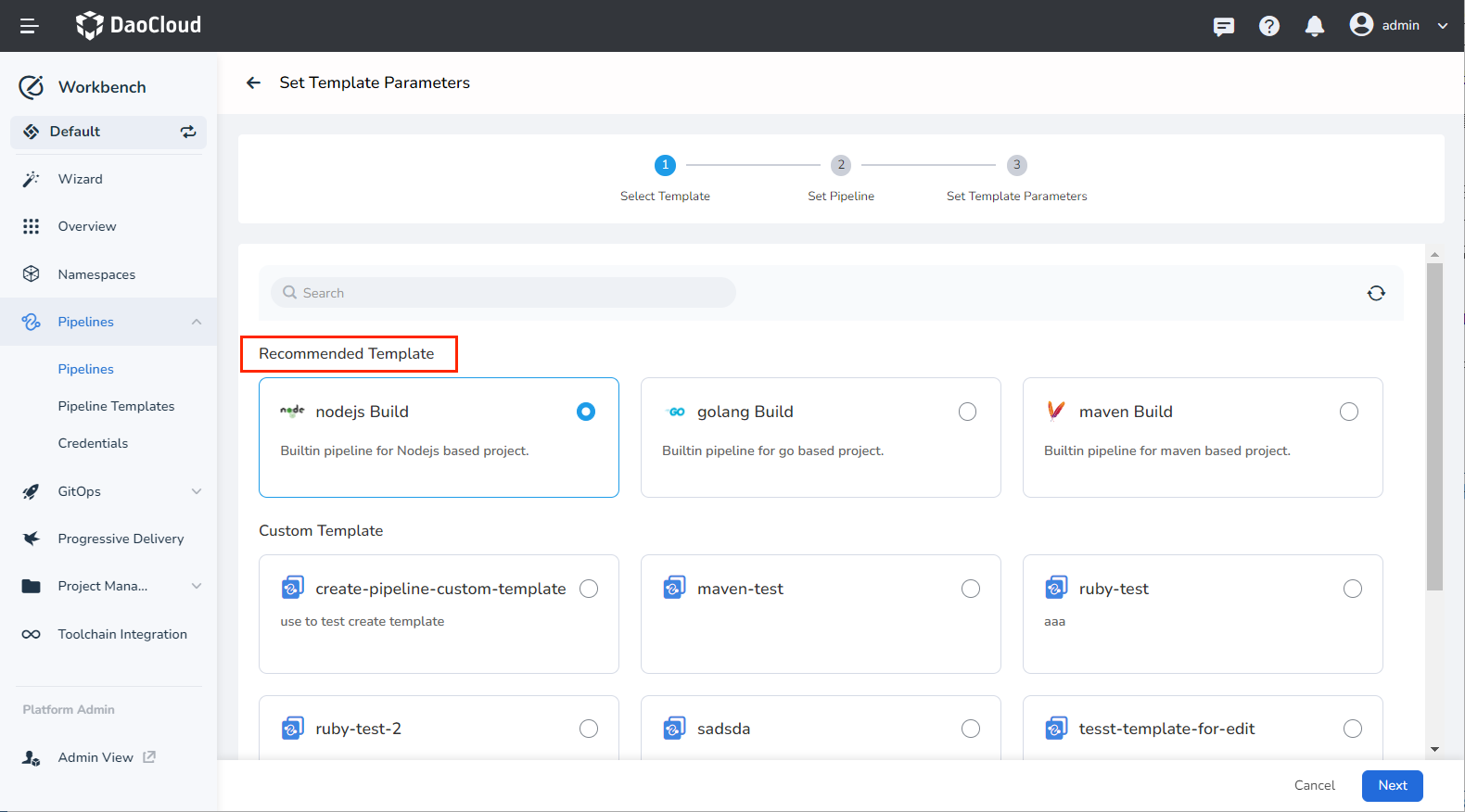Click the Admin View external link icon

149,757
